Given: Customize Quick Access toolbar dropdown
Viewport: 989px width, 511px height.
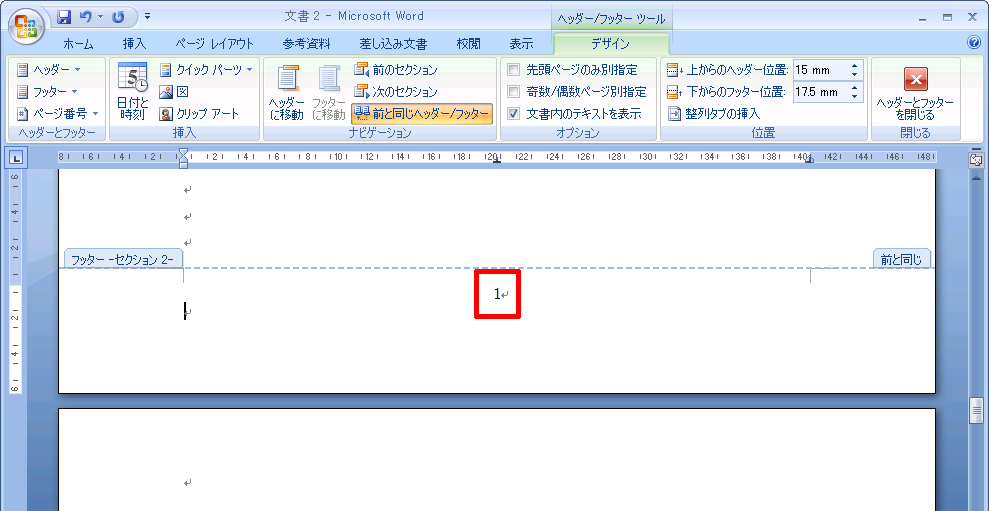Looking at the screenshot, I should [147, 17].
